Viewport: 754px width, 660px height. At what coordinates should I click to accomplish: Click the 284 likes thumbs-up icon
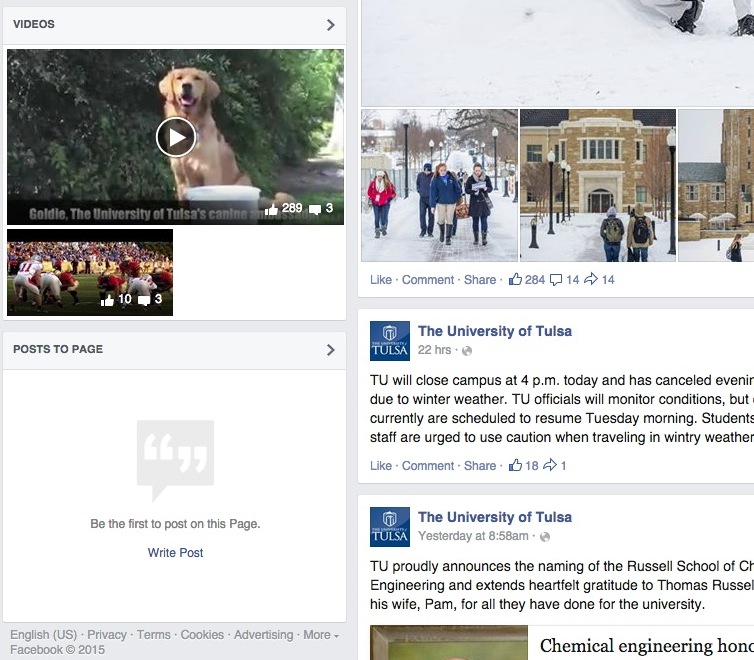(x=515, y=279)
